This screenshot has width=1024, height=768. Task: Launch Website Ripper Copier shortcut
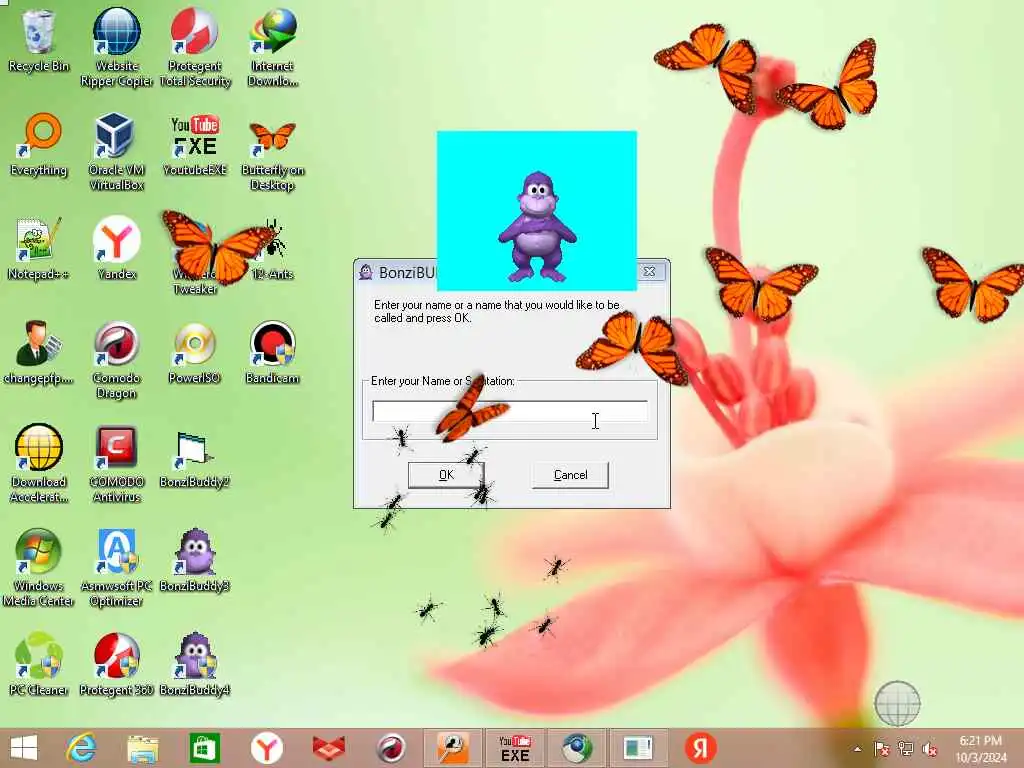coord(116,47)
